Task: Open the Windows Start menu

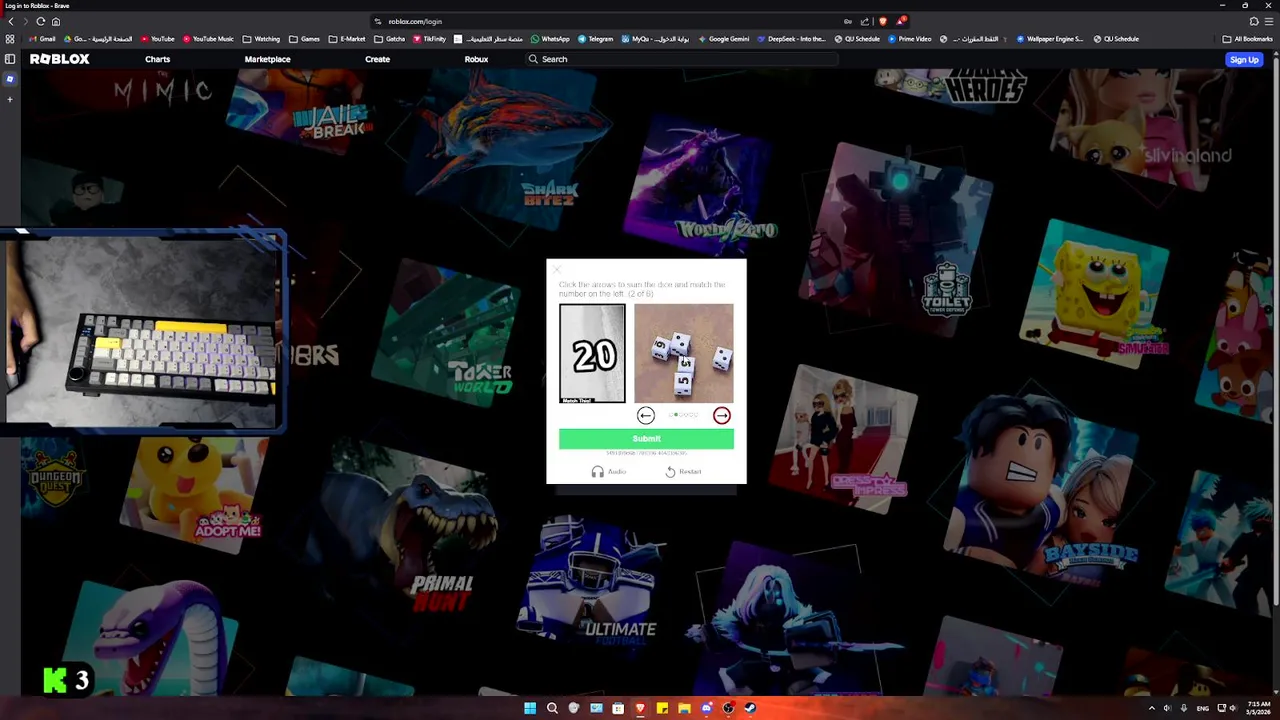Action: [x=530, y=708]
